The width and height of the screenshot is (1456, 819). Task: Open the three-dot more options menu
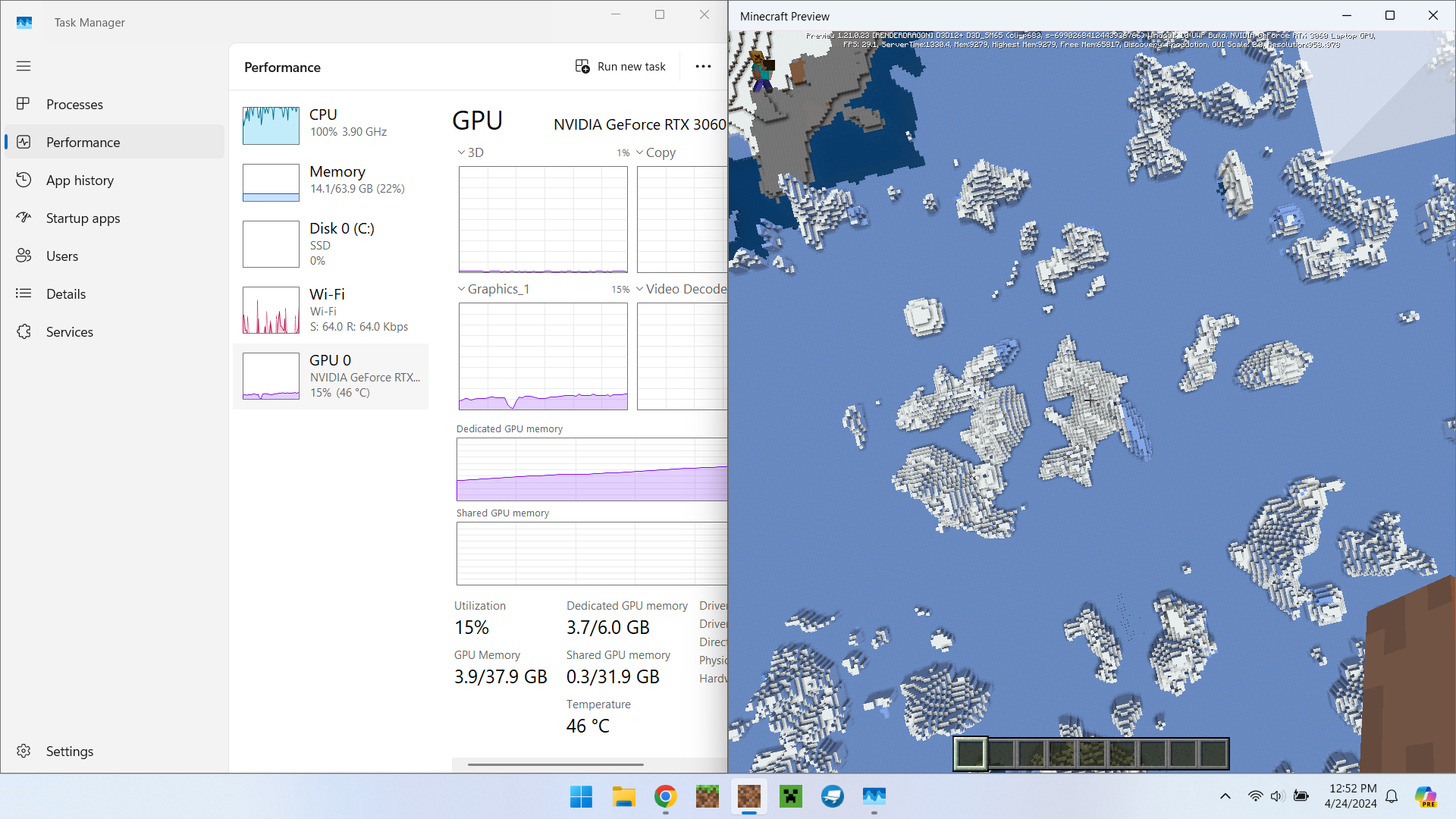(x=703, y=67)
